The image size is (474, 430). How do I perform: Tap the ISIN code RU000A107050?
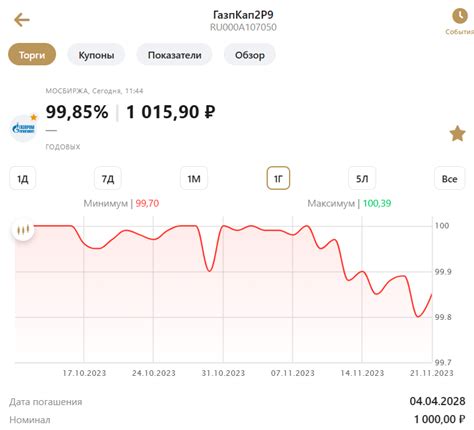pyautogui.click(x=243, y=27)
